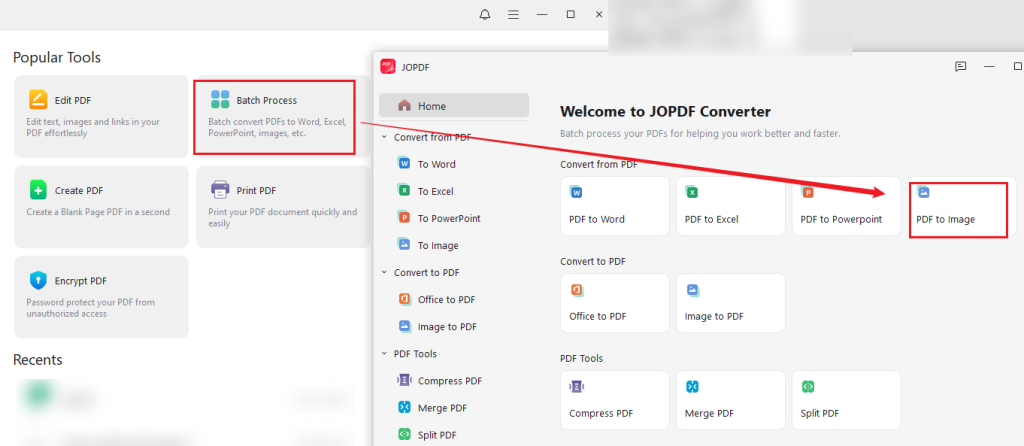Open PDF to Powerpoint card label
This screenshot has width=1024, height=446.
pyautogui.click(x=841, y=219)
